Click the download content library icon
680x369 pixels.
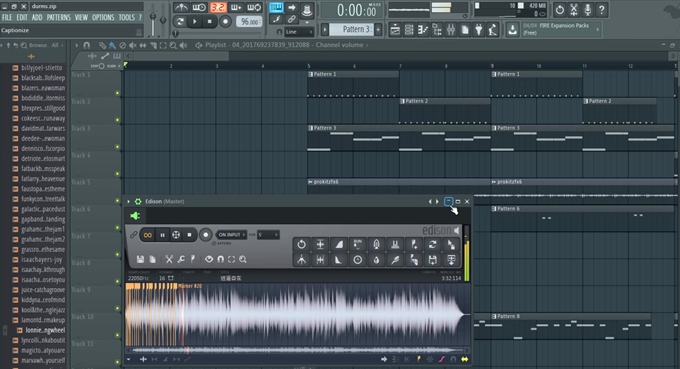tap(512, 30)
